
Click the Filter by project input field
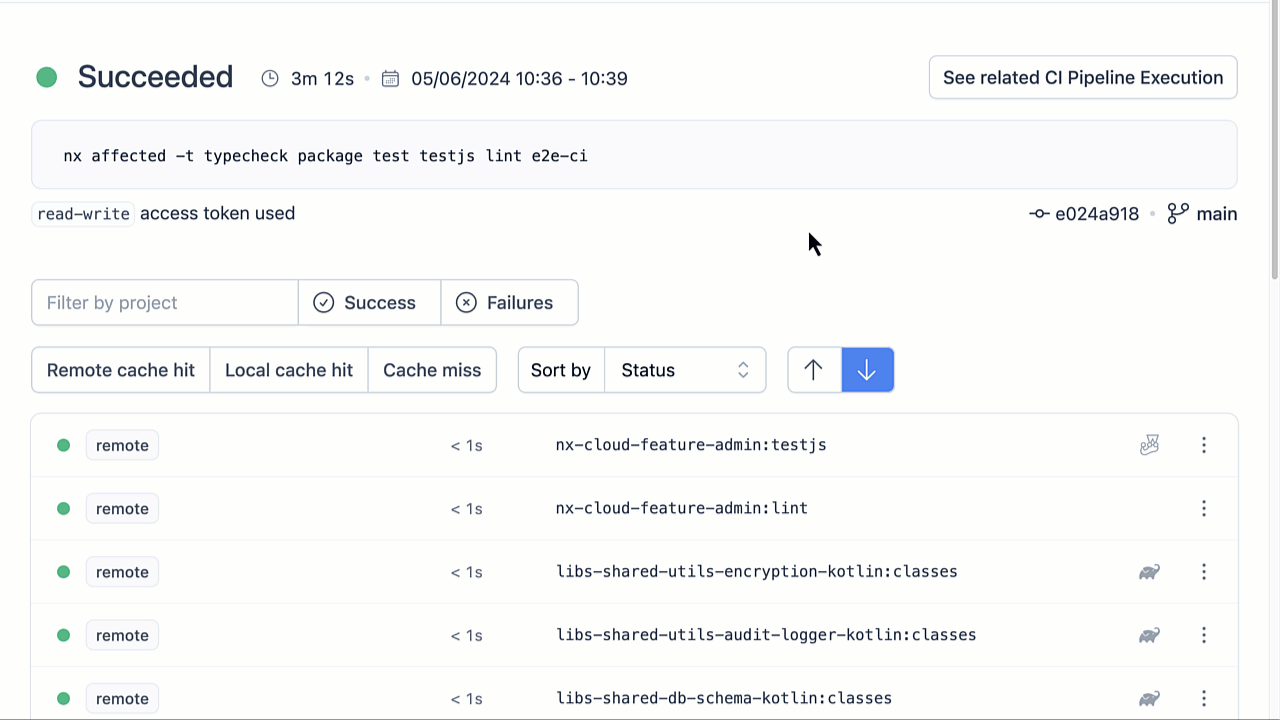pyautogui.click(x=165, y=303)
